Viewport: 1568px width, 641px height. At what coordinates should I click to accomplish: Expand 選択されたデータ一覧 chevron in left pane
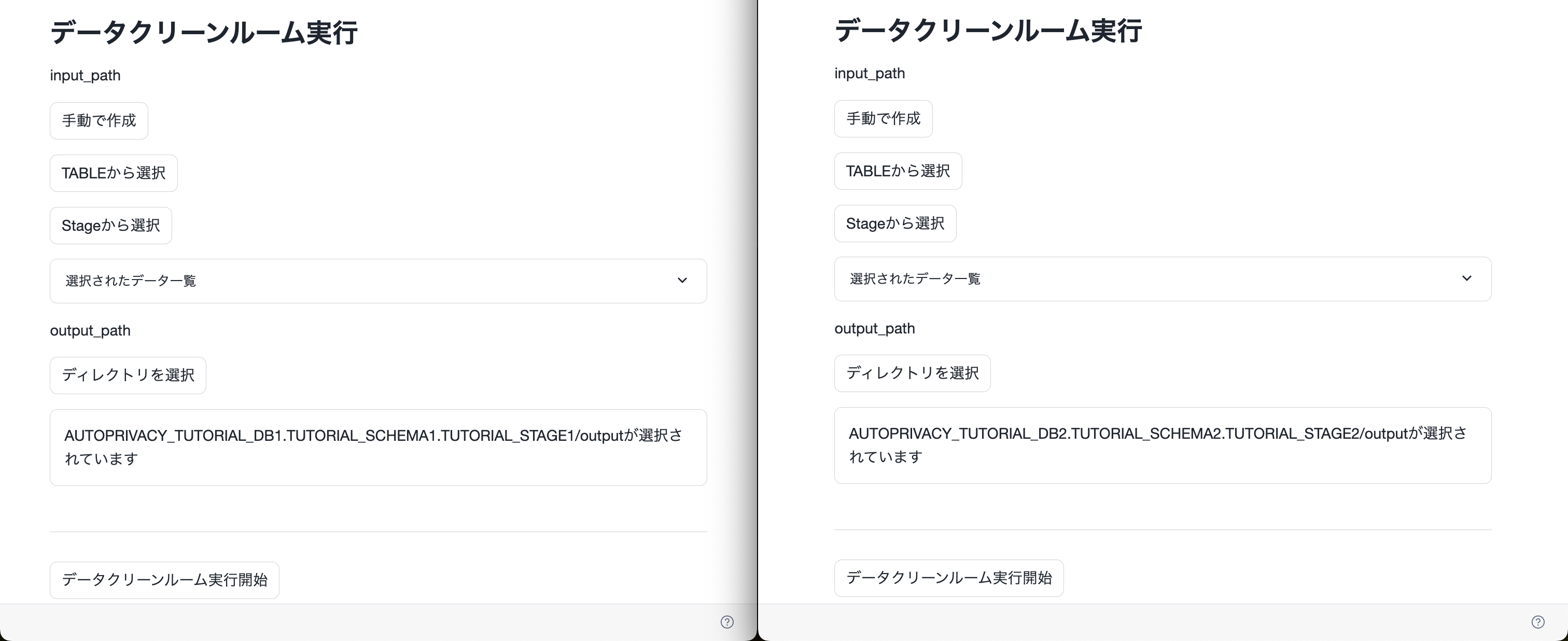(682, 281)
